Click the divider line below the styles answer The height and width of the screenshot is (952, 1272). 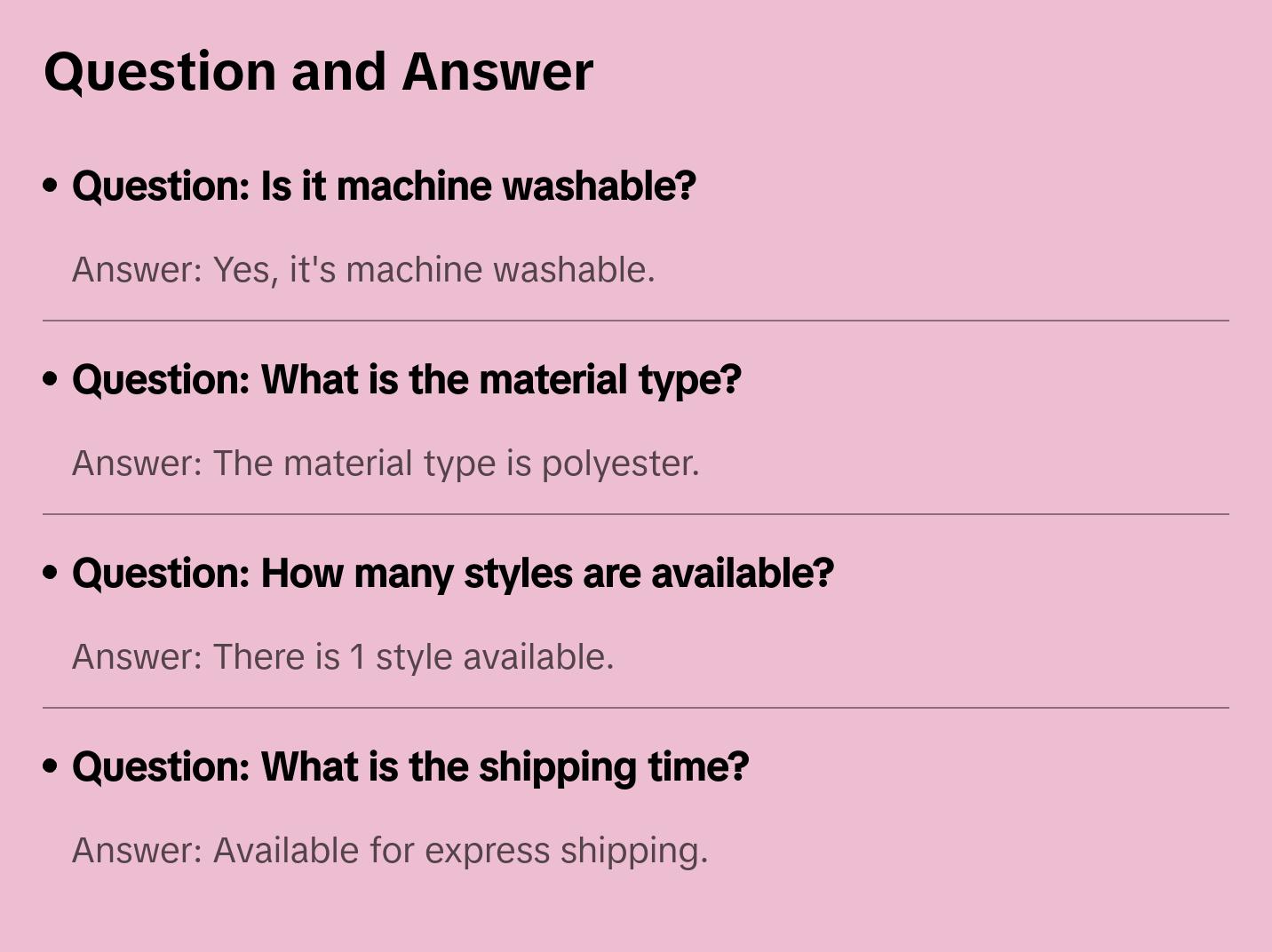click(636, 708)
